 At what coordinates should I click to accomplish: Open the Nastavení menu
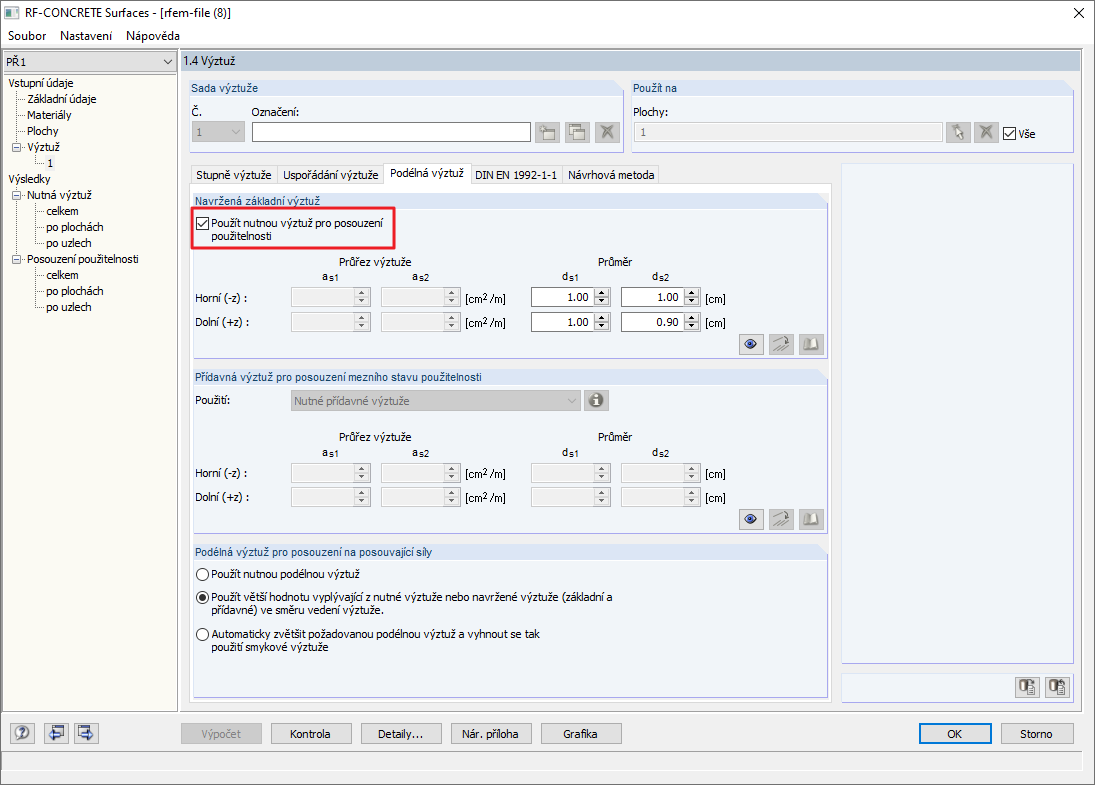click(85, 36)
